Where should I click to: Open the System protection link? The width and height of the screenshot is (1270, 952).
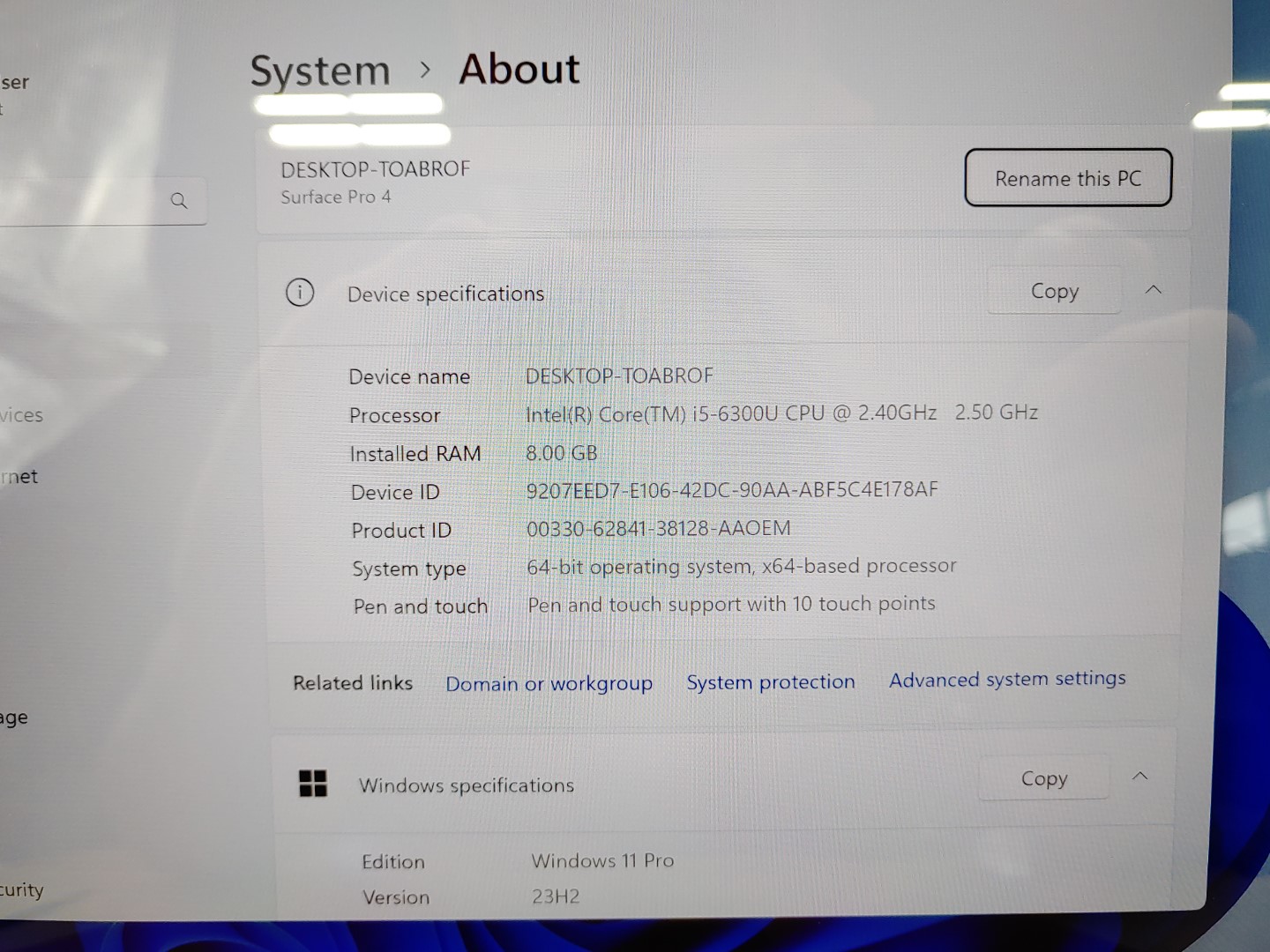[771, 681]
